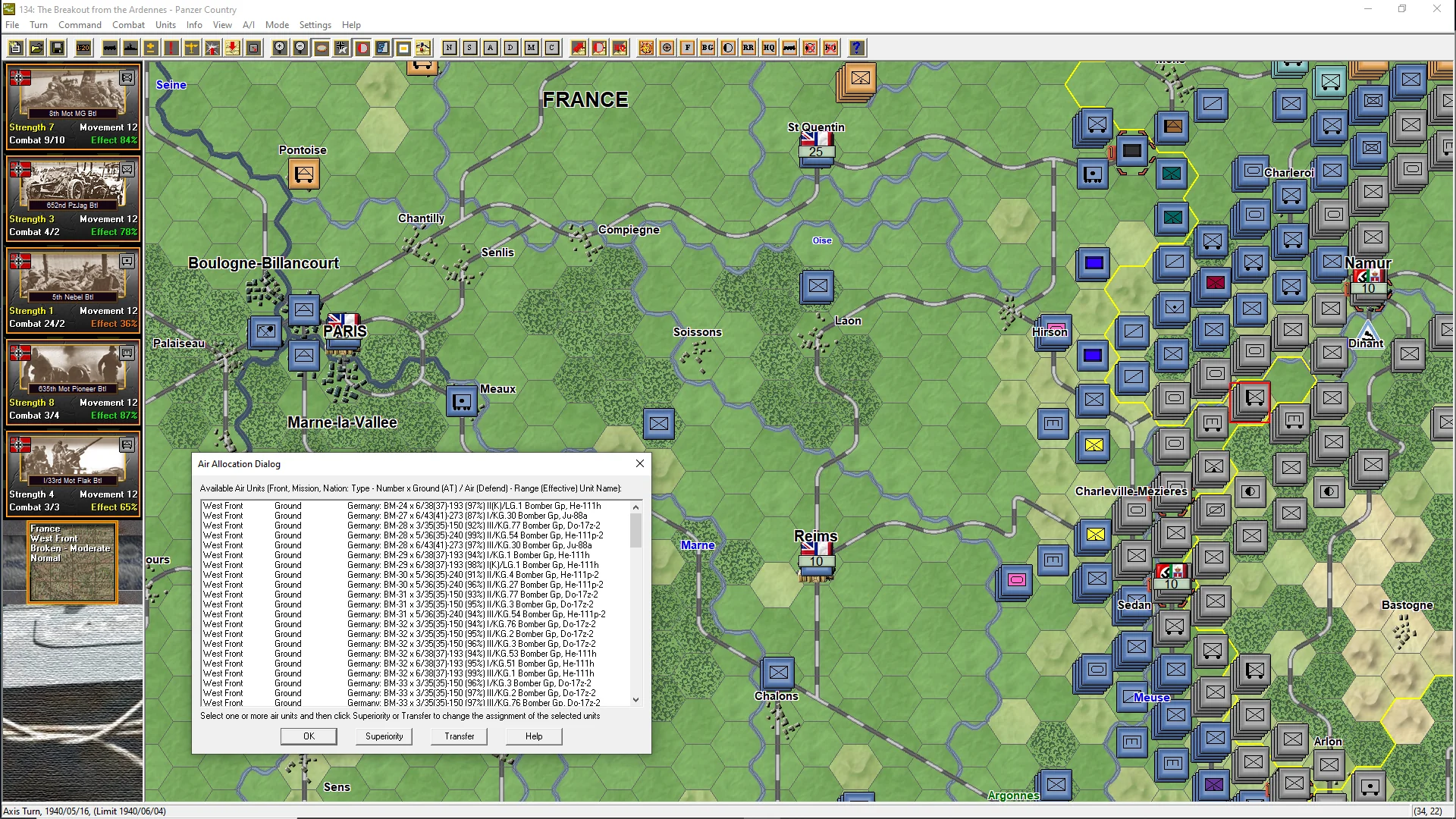Toggle the red half-circle view button
The image size is (1456, 819).
click(362, 48)
